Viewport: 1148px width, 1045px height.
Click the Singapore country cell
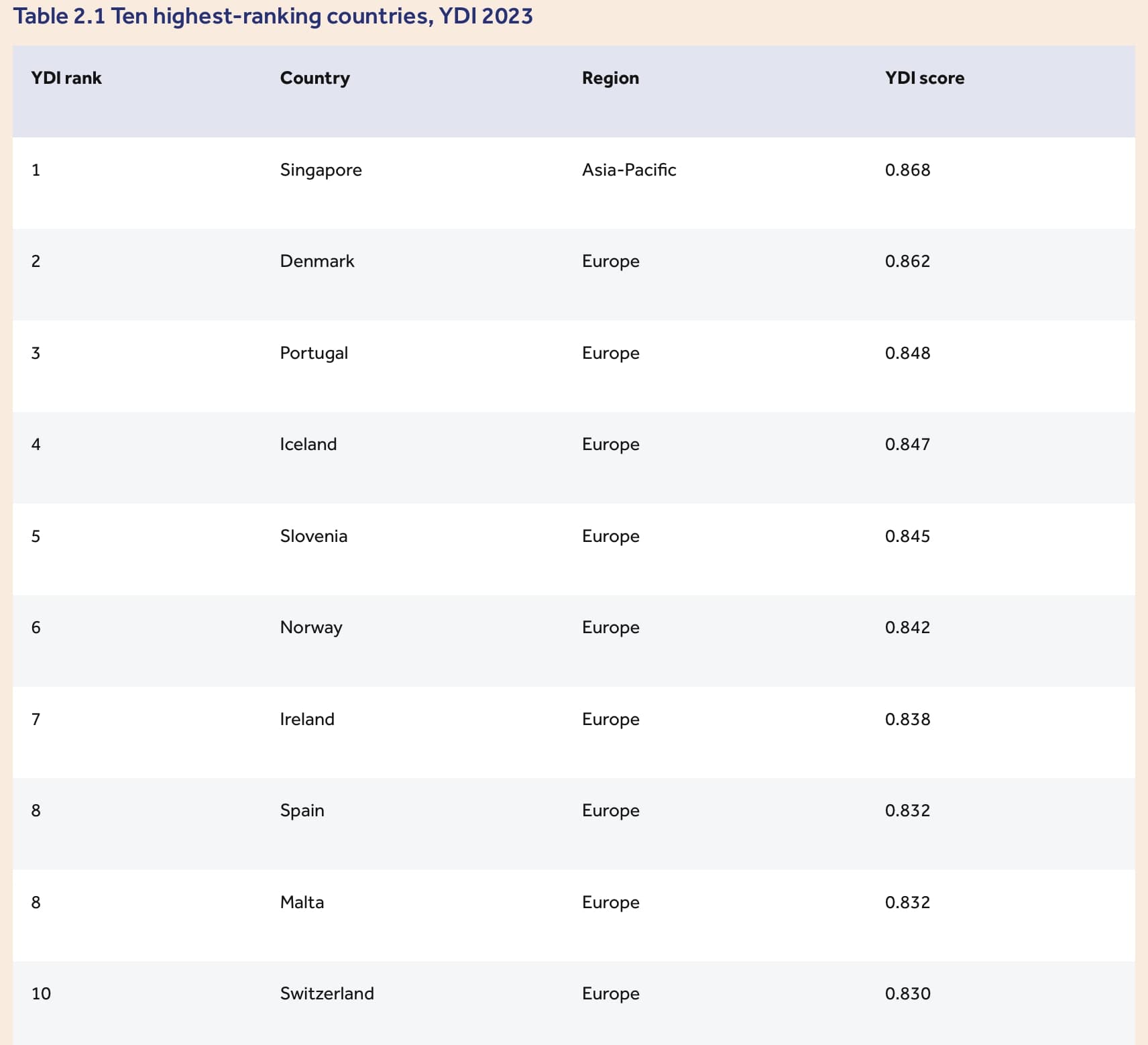(x=321, y=170)
